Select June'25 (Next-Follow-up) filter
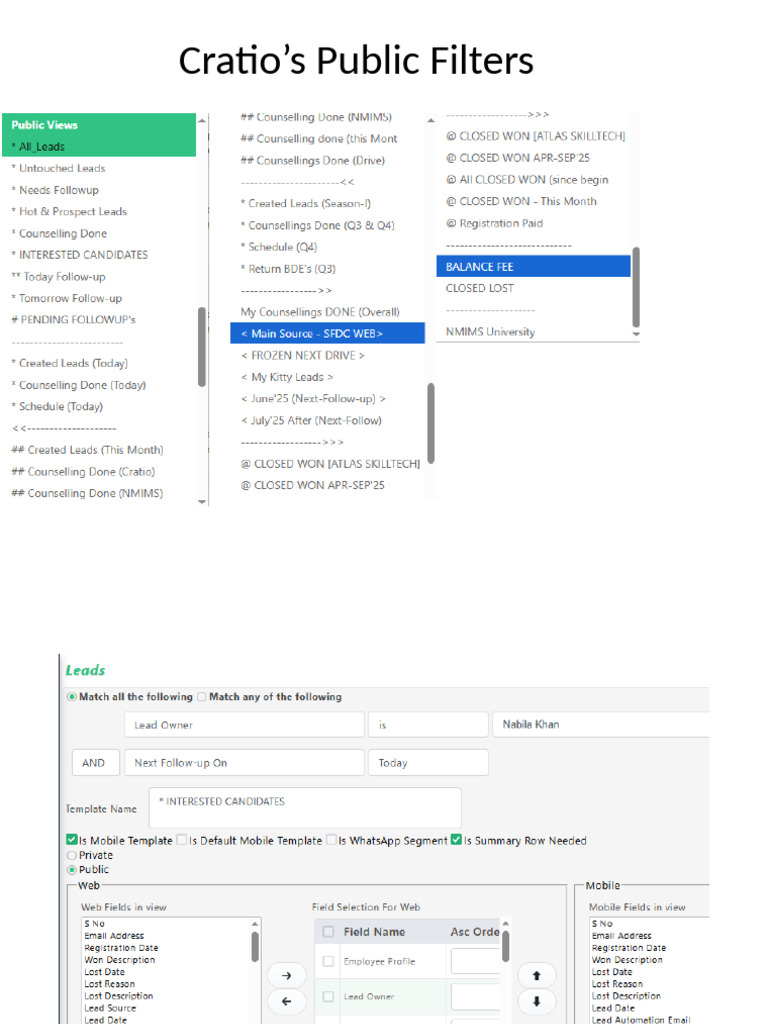This screenshot has height=1024, width=768. (x=313, y=398)
